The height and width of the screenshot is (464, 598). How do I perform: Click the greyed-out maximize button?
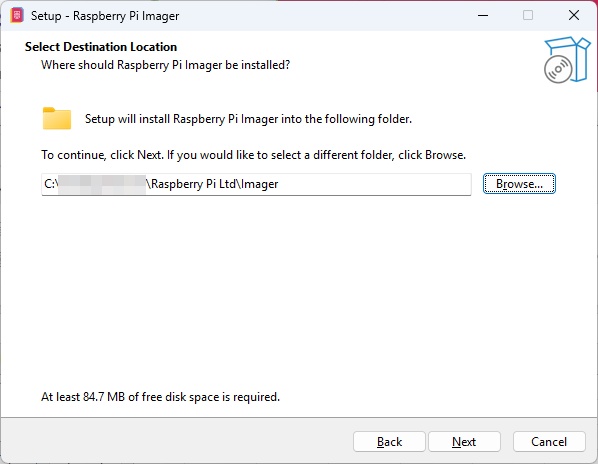point(528,16)
